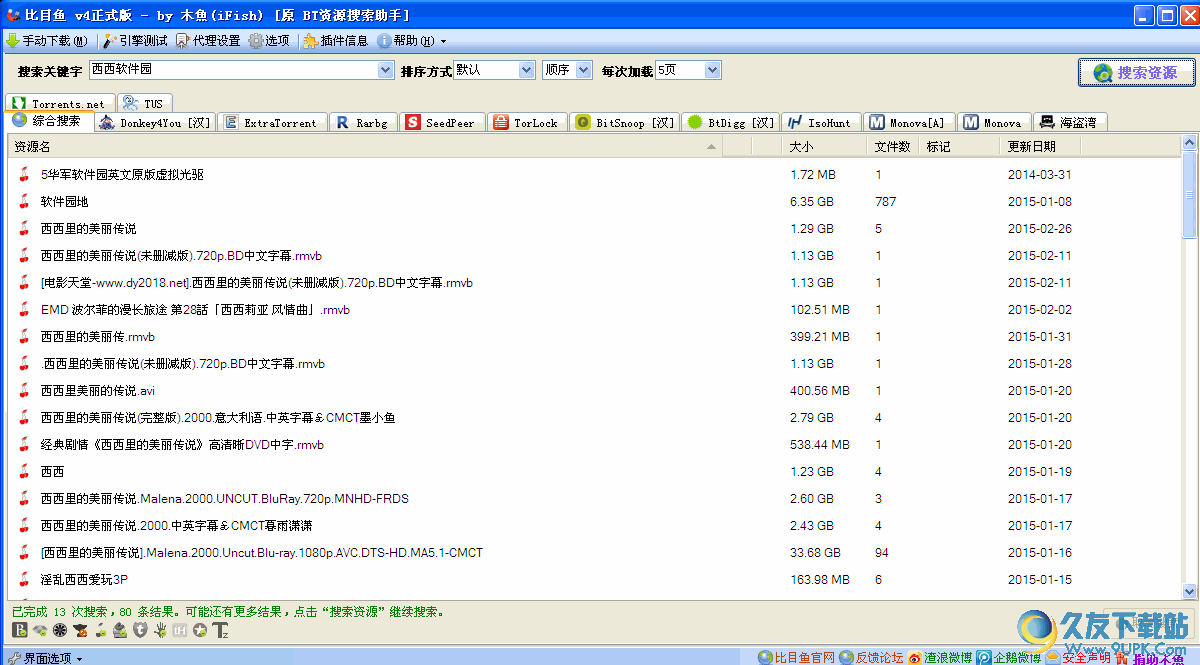The width and height of the screenshot is (1200, 665).
Task: Click the 搜索资源 search button
Action: point(1136,72)
